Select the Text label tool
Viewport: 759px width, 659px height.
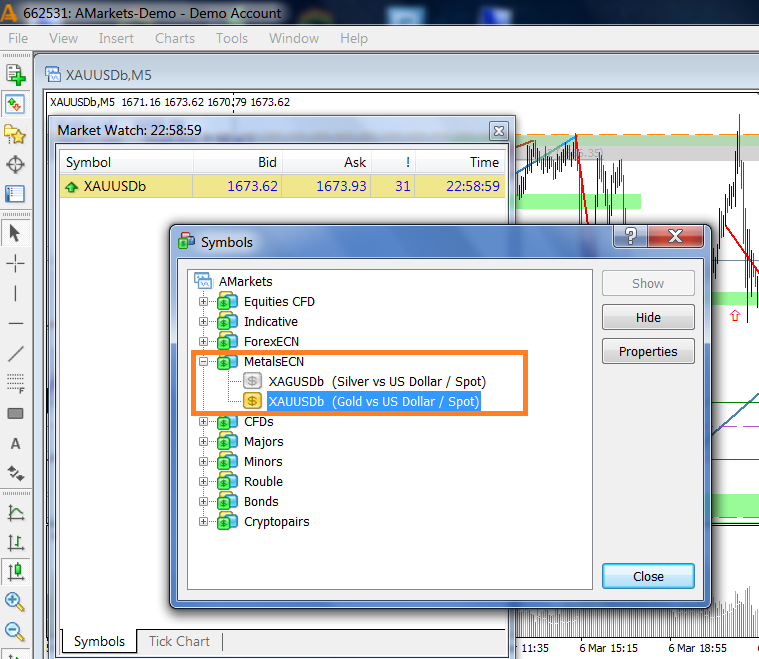click(x=15, y=444)
